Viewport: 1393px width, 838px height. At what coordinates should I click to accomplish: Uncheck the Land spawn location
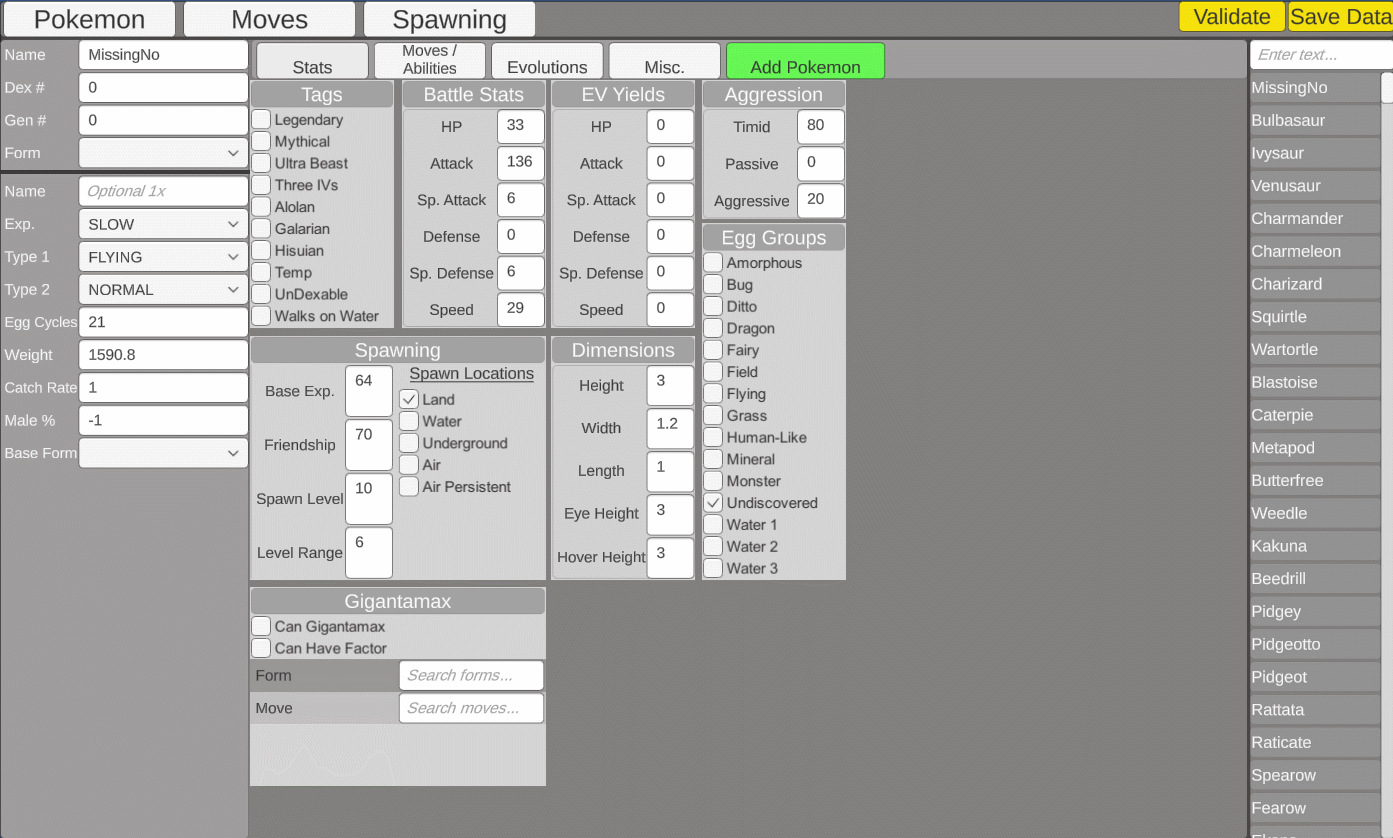pyautogui.click(x=409, y=399)
